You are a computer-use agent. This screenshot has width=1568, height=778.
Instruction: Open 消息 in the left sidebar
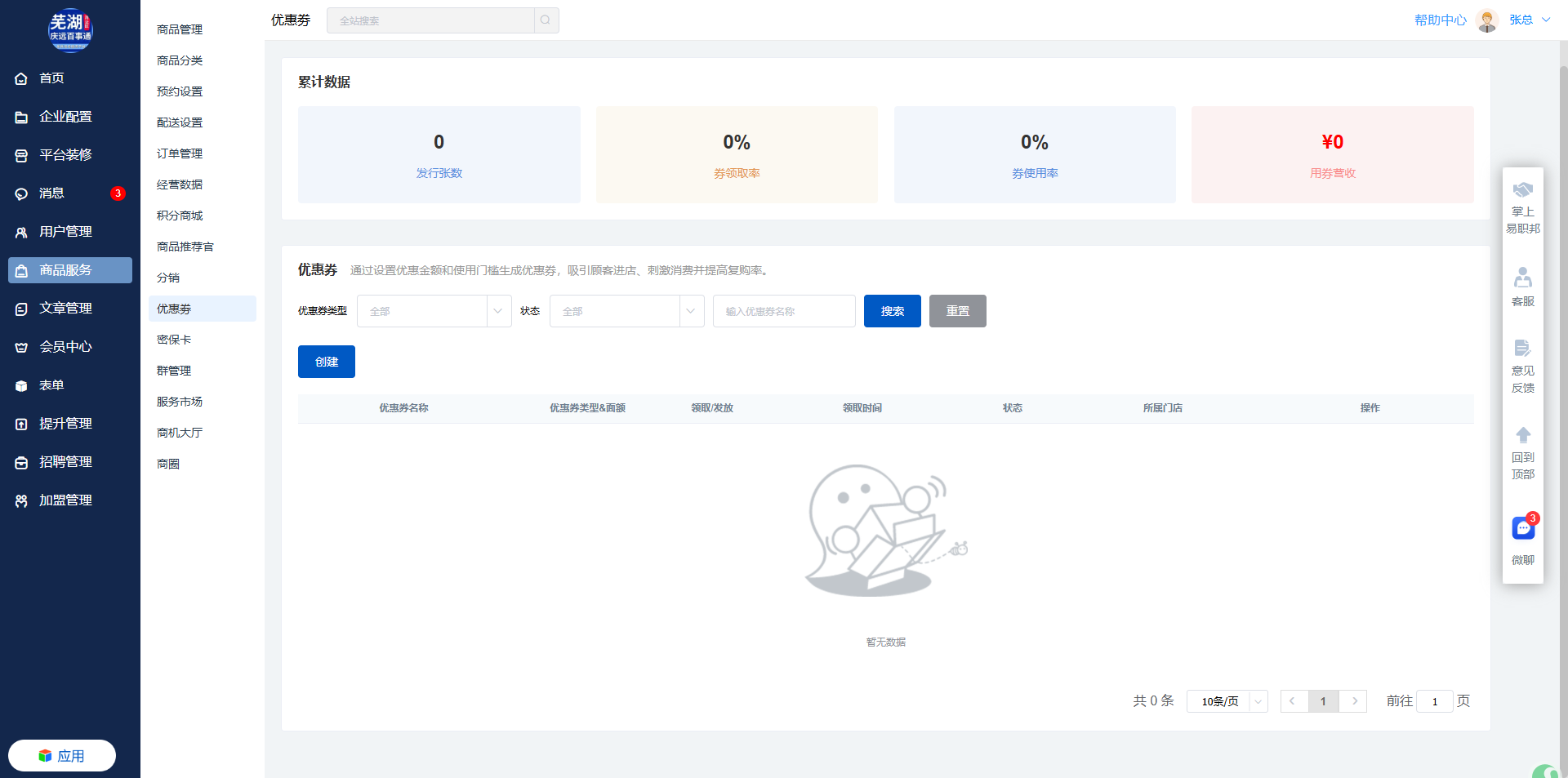pos(52,193)
